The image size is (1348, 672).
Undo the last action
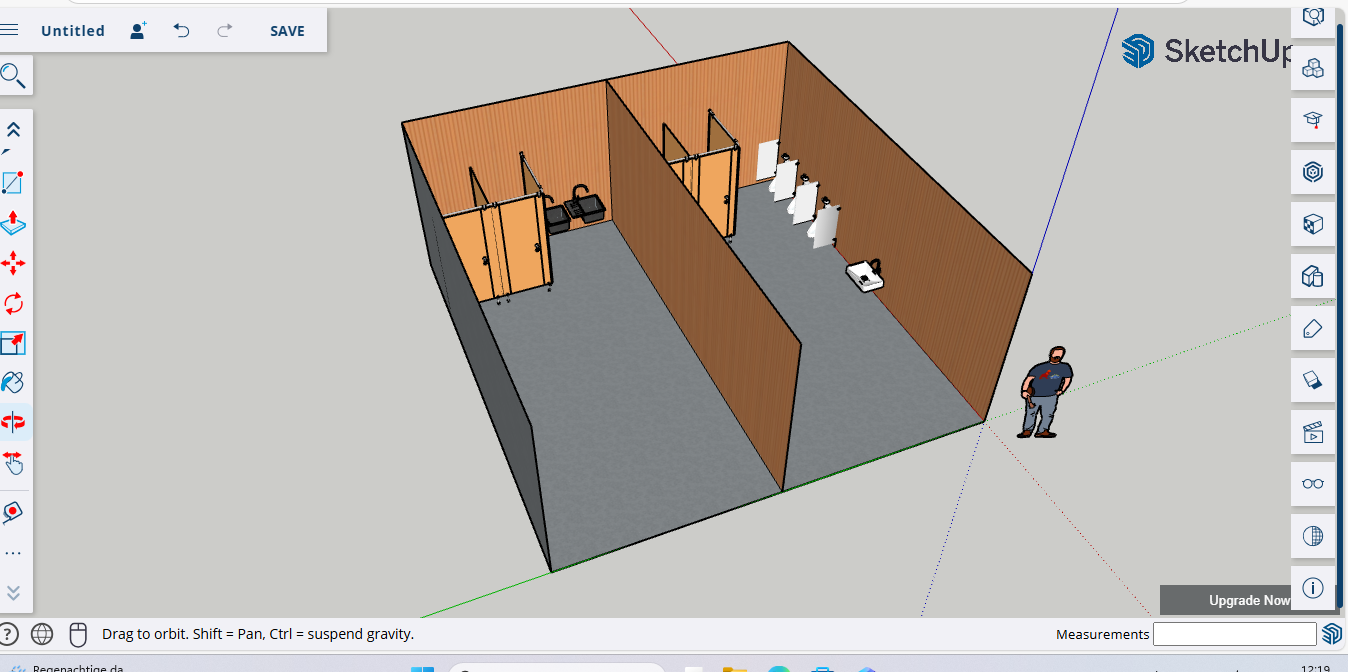pyautogui.click(x=181, y=31)
